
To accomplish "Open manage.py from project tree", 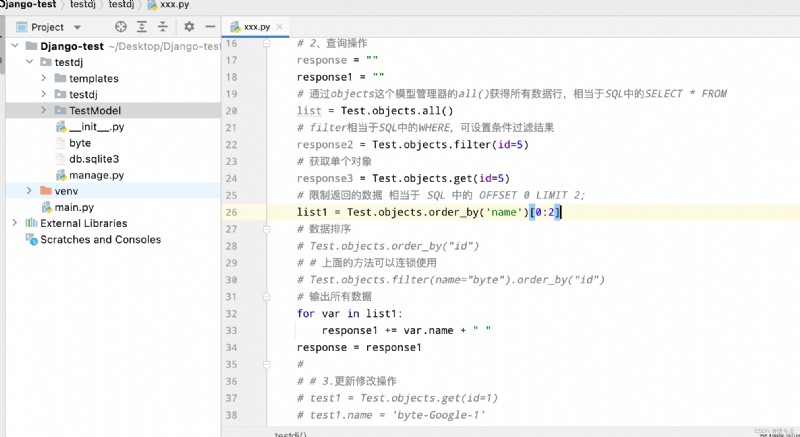I will point(96,175).
